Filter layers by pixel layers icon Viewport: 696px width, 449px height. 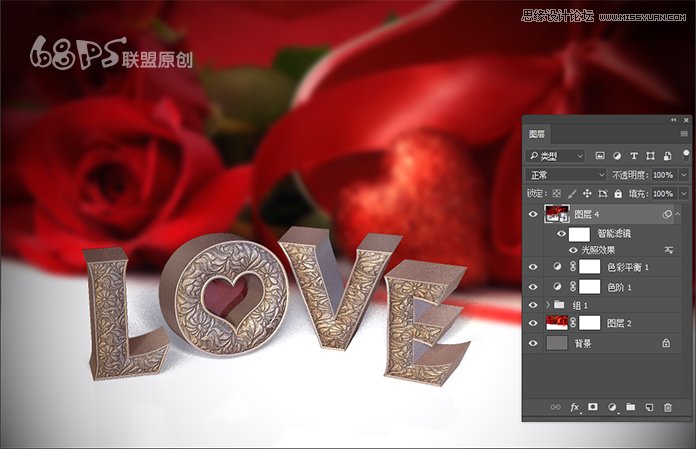coord(600,156)
